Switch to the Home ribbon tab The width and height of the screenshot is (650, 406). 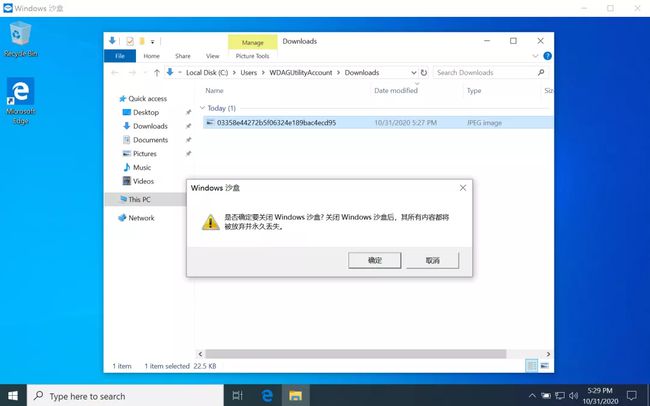[x=151, y=56]
